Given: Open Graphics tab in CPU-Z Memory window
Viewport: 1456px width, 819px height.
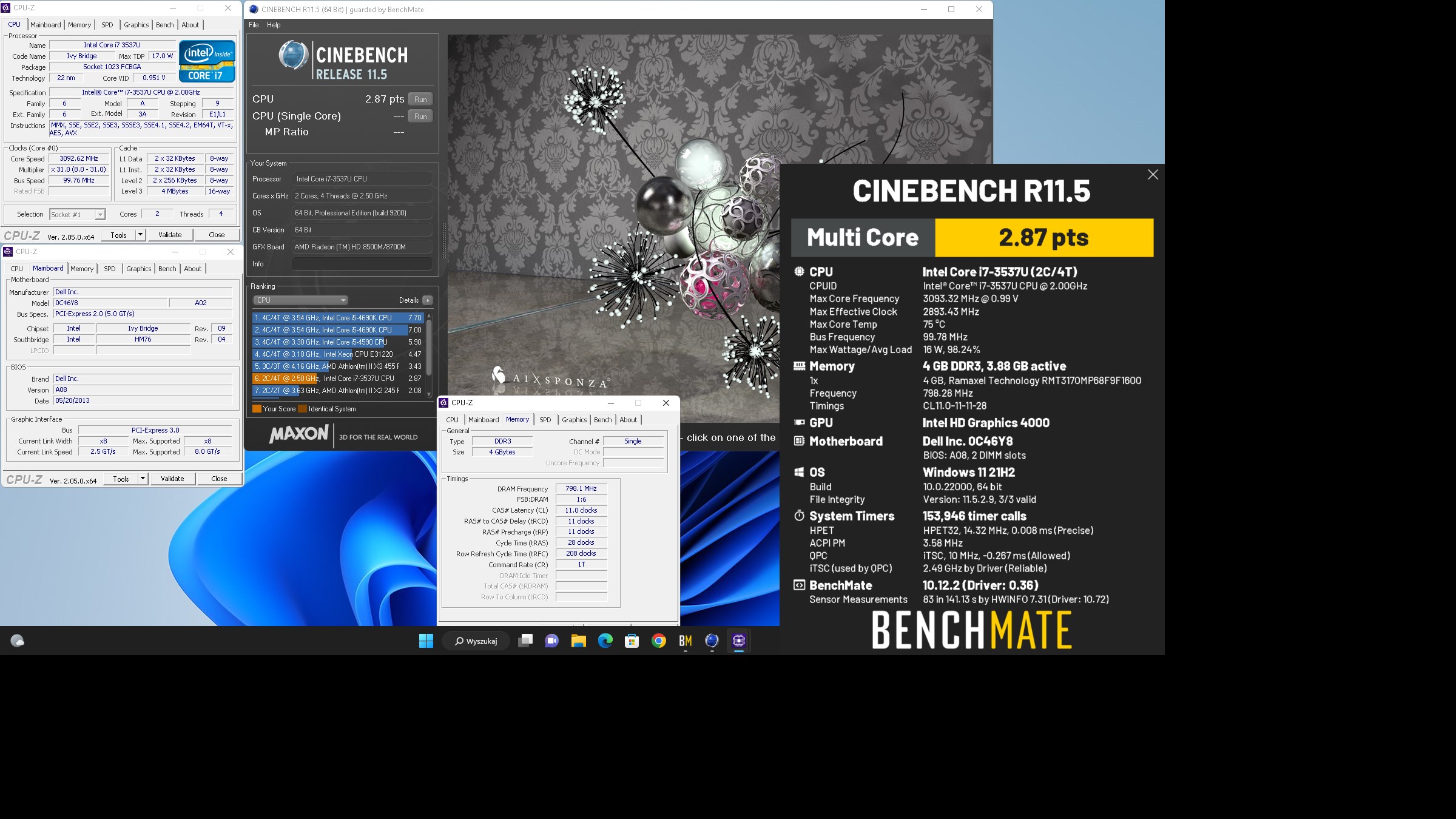Looking at the screenshot, I should [574, 420].
